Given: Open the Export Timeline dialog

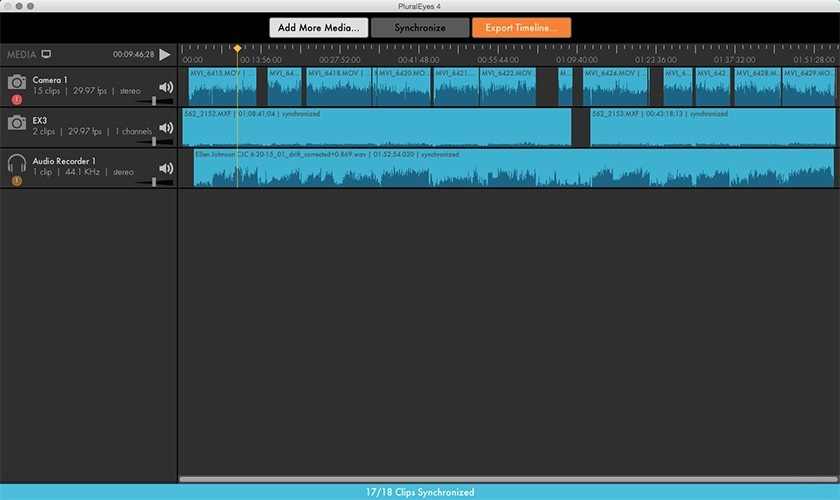Looking at the screenshot, I should click(x=521, y=28).
